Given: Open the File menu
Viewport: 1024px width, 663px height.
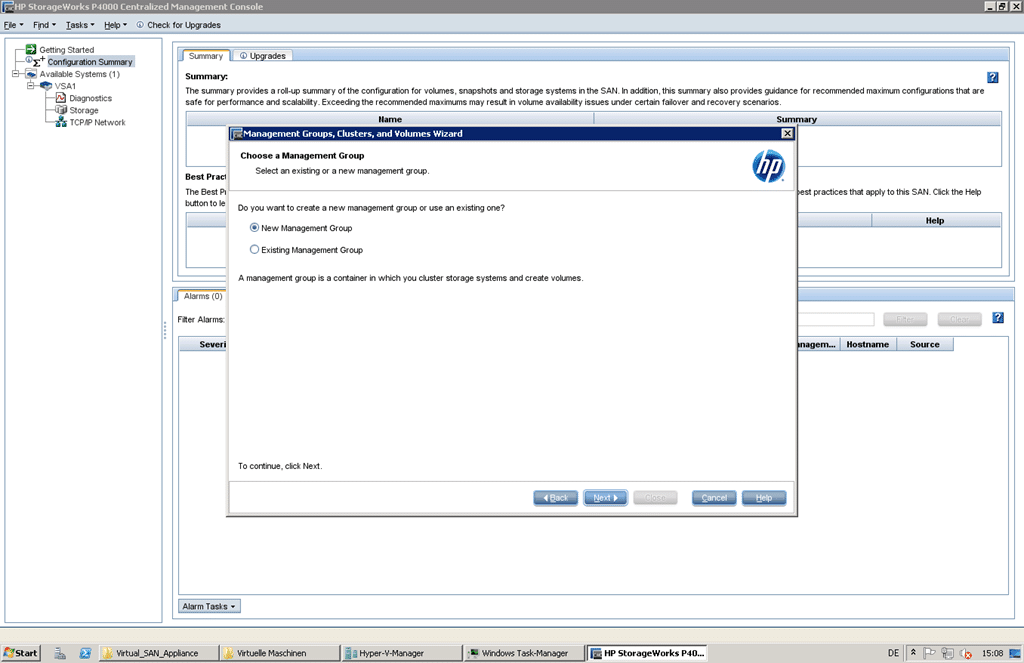Looking at the screenshot, I should (13, 25).
